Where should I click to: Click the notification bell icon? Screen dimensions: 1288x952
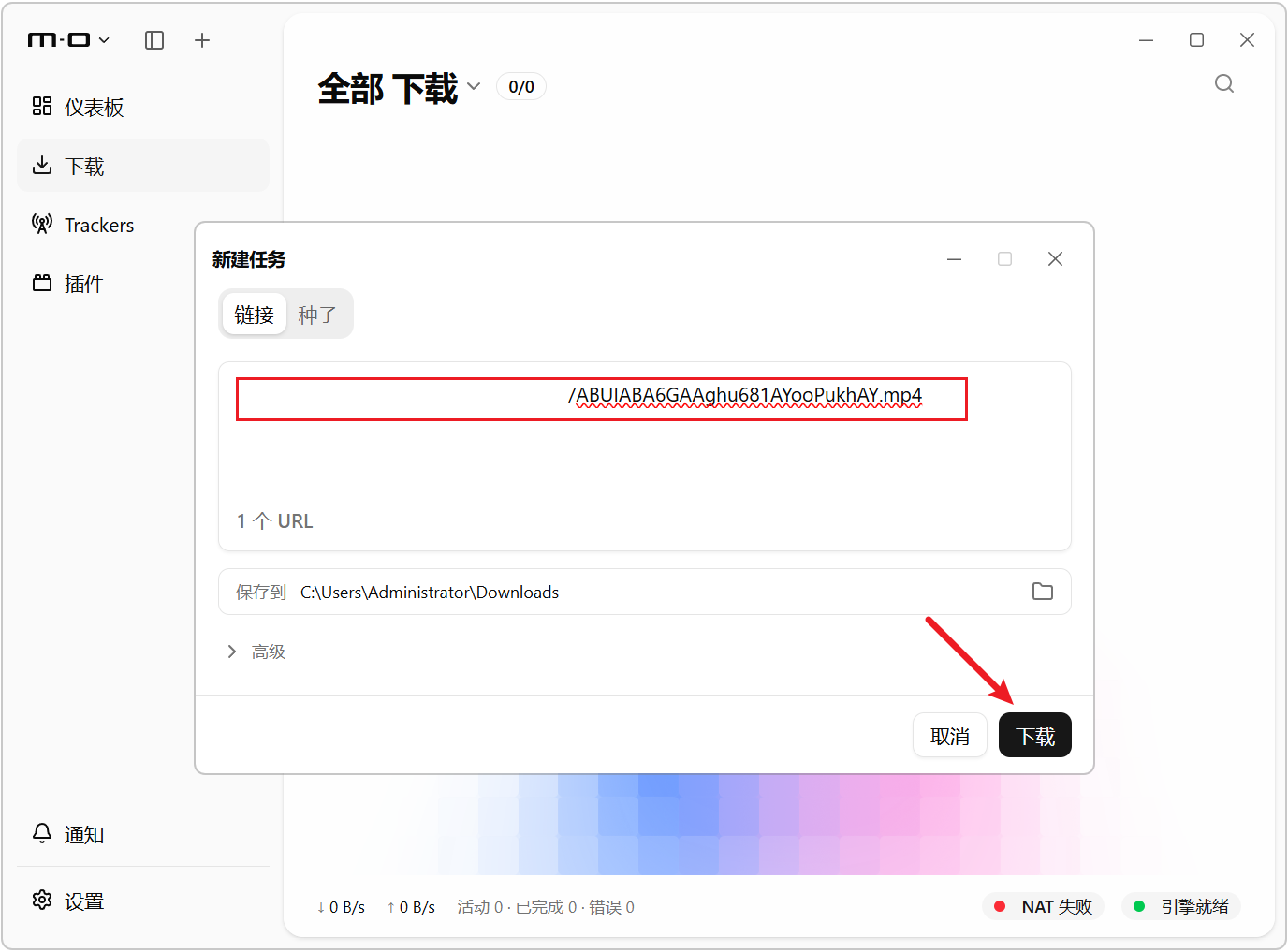pos(42,833)
